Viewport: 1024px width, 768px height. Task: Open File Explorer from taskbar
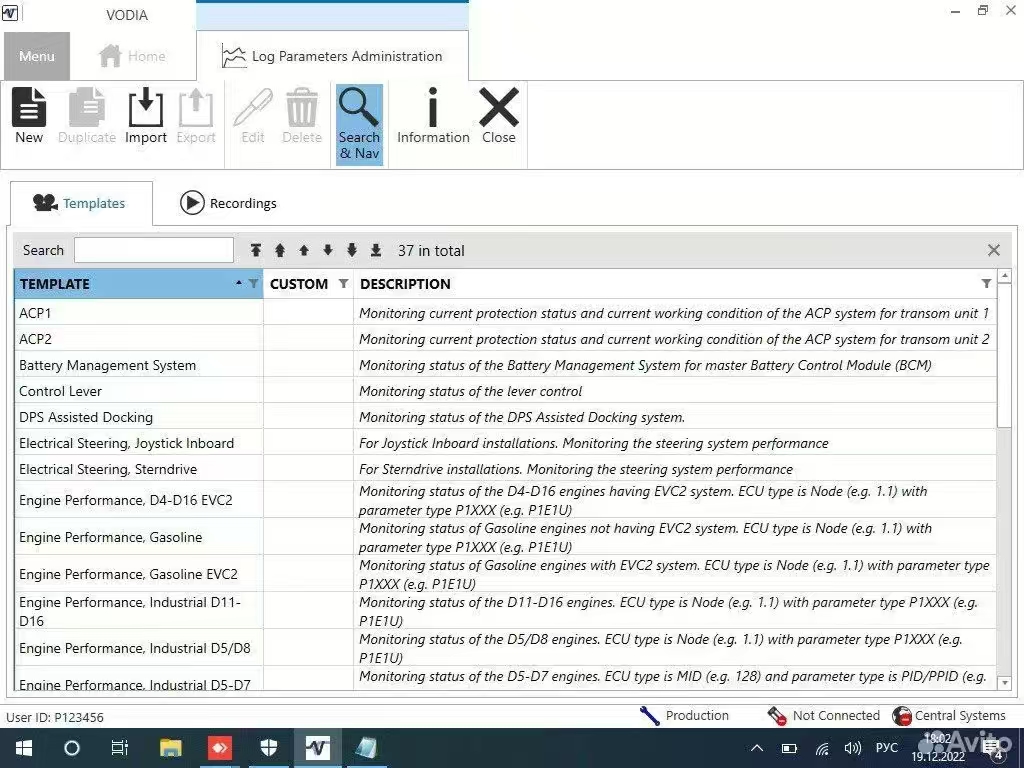coord(170,748)
